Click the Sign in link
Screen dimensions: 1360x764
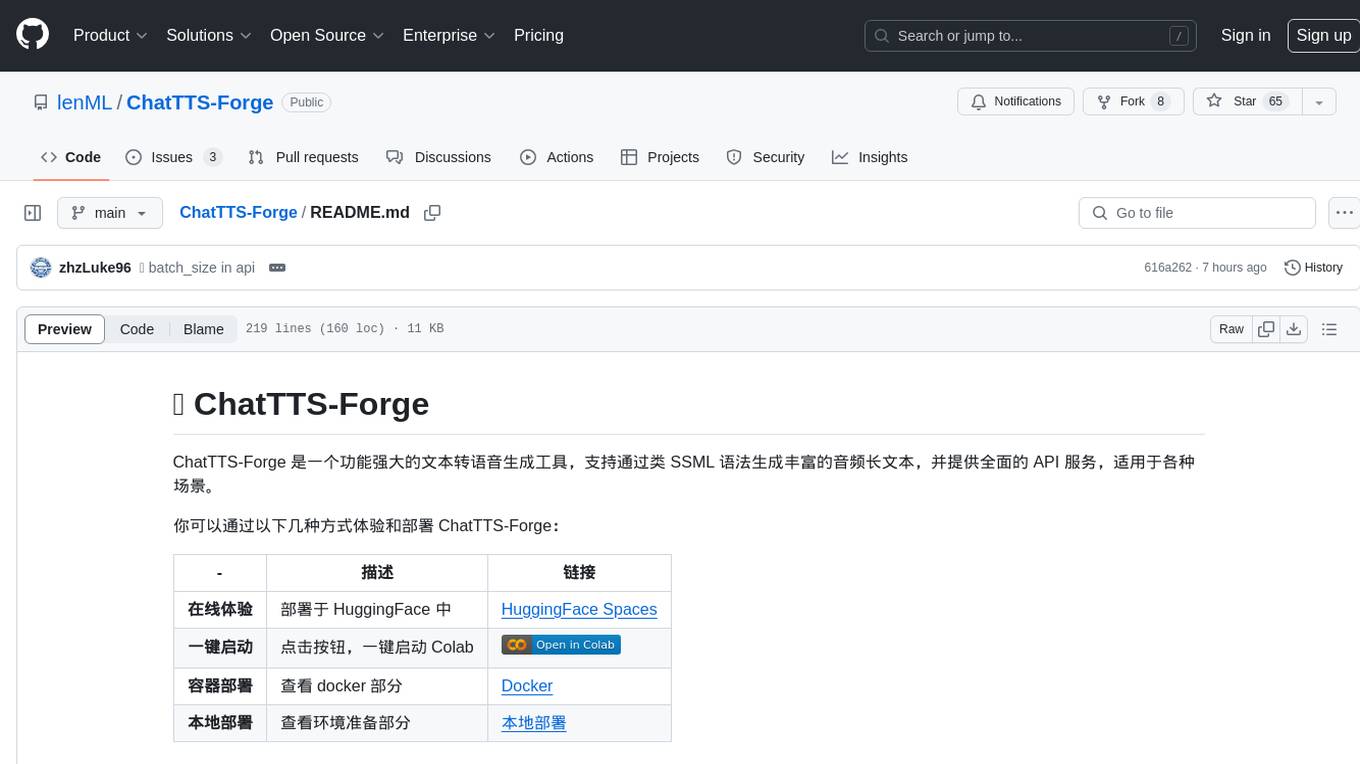tap(1246, 35)
